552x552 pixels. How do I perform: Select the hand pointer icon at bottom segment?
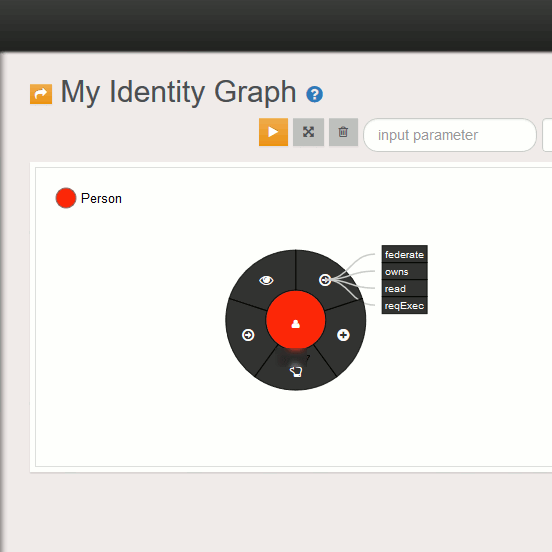[296, 372]
